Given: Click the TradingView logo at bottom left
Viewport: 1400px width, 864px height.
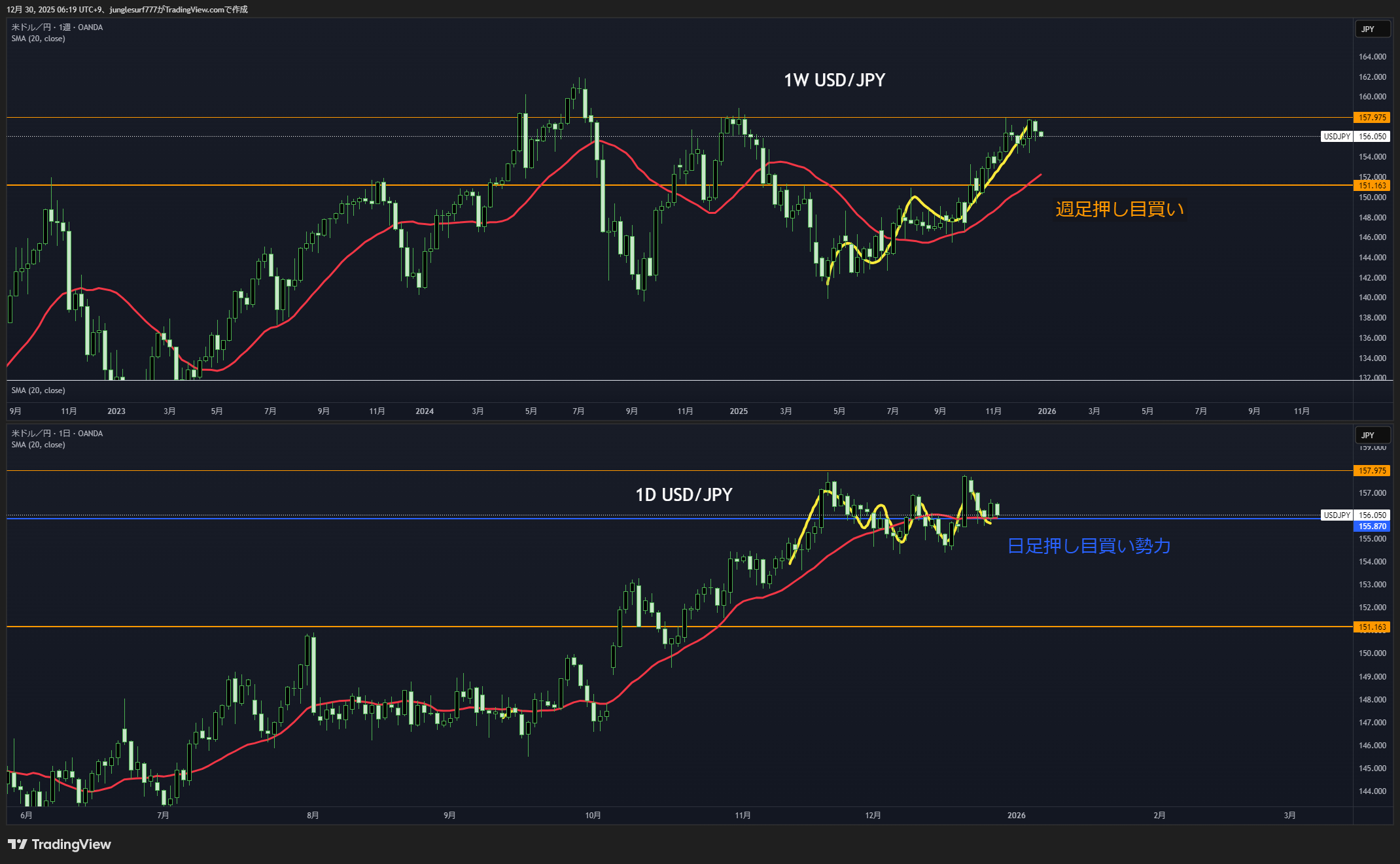Looking at the screenshot, I should [x=60, y=844].
